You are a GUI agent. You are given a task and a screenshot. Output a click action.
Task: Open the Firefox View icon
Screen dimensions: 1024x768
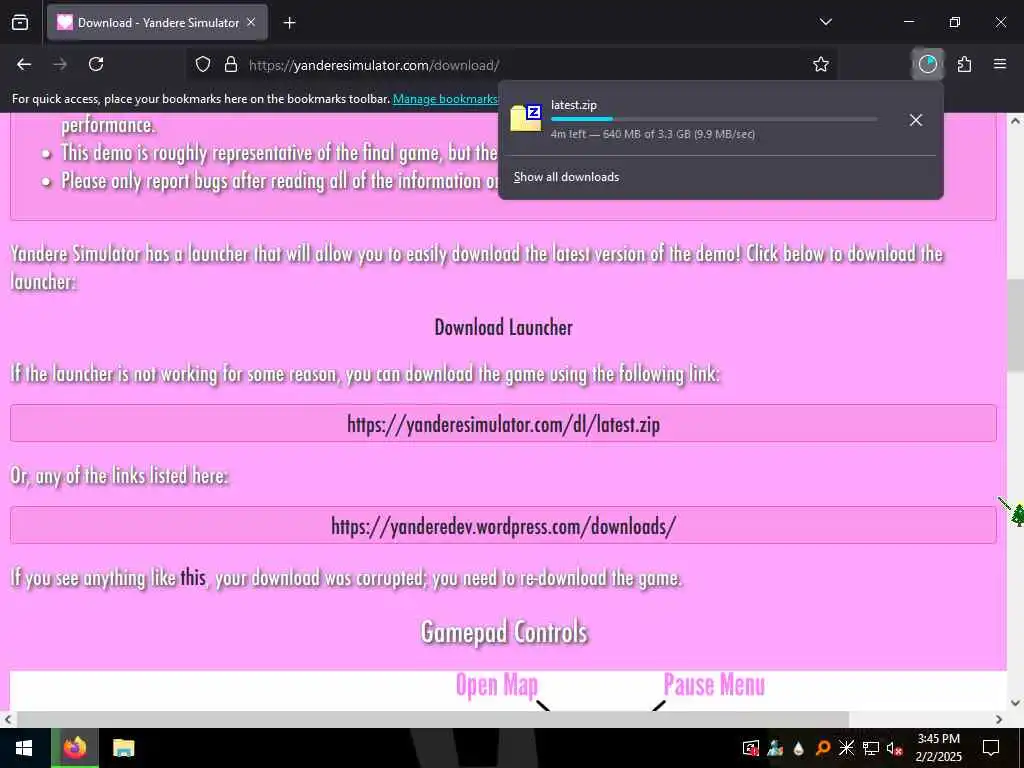pyautogui.click(x=20, y=22)
